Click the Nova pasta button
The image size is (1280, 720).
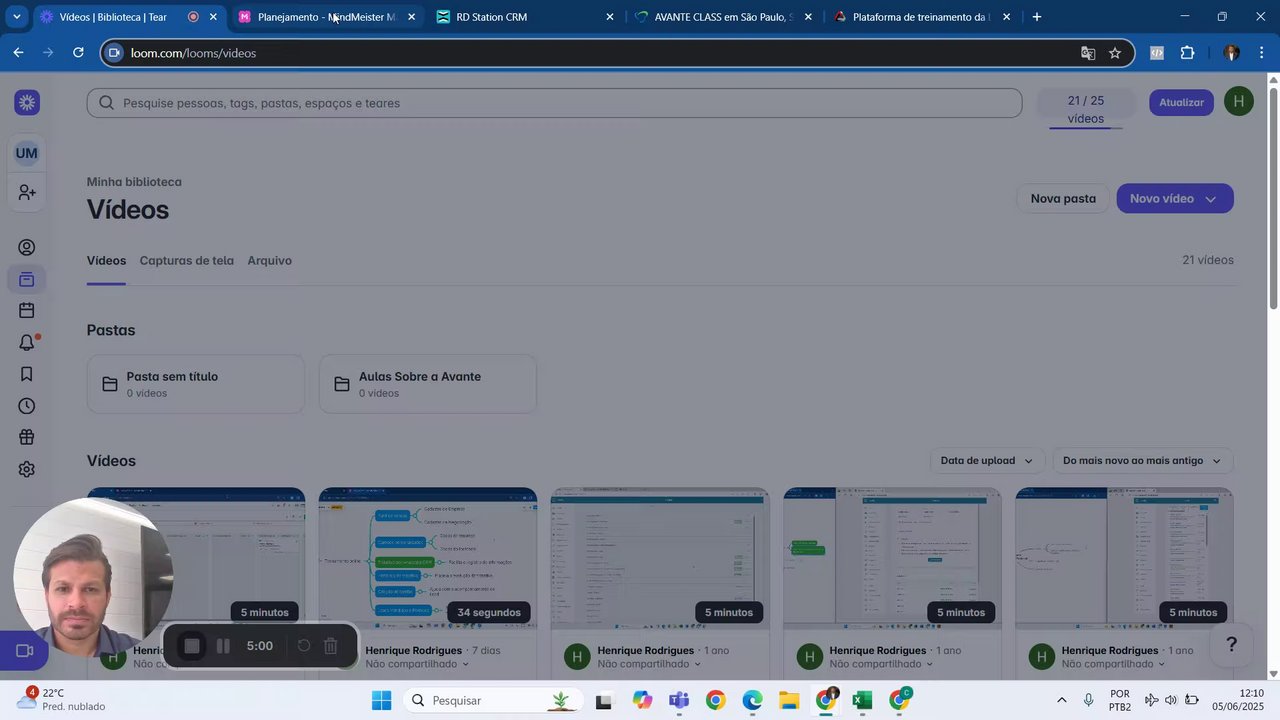(1063, 198)
